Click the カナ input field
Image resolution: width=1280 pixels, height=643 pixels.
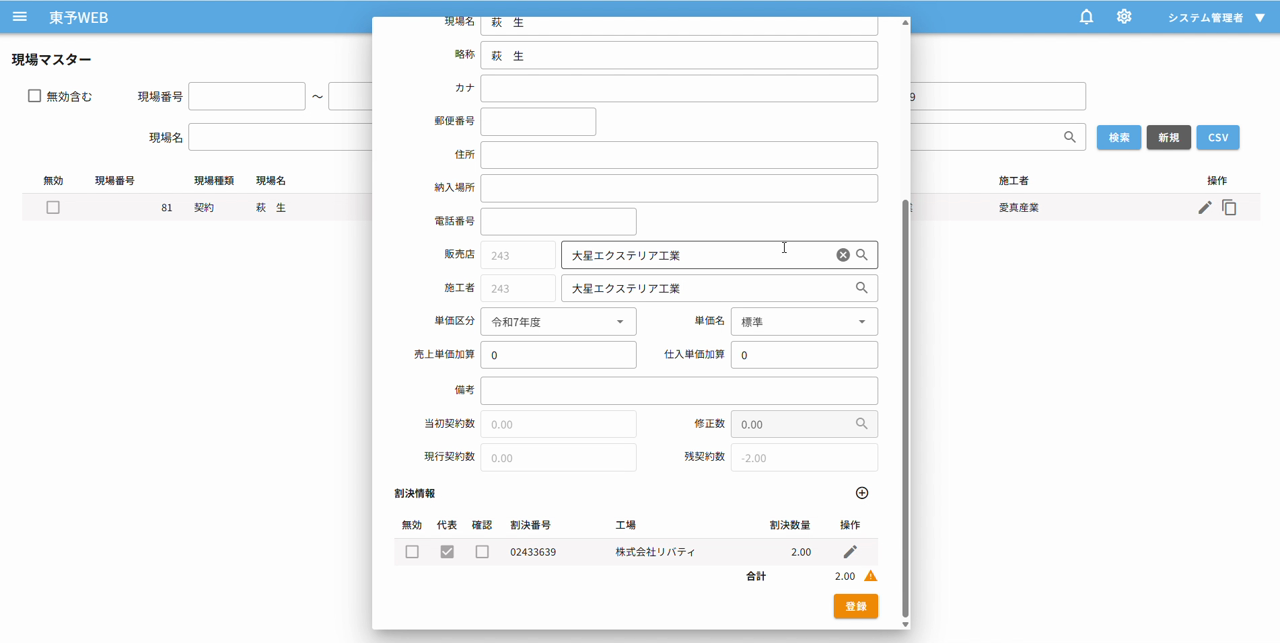point(679,88)
